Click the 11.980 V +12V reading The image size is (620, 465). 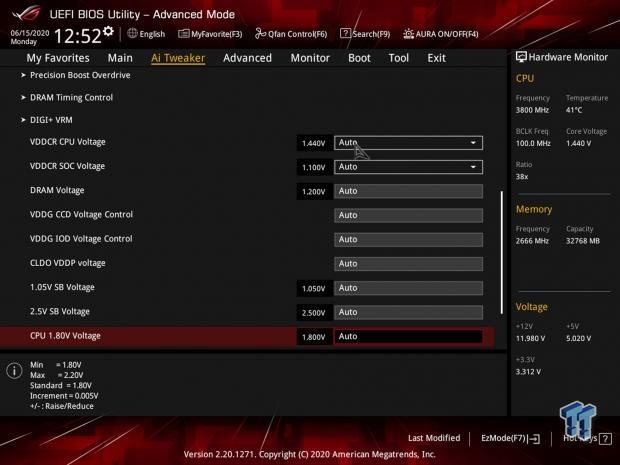[x=530, y=338]
